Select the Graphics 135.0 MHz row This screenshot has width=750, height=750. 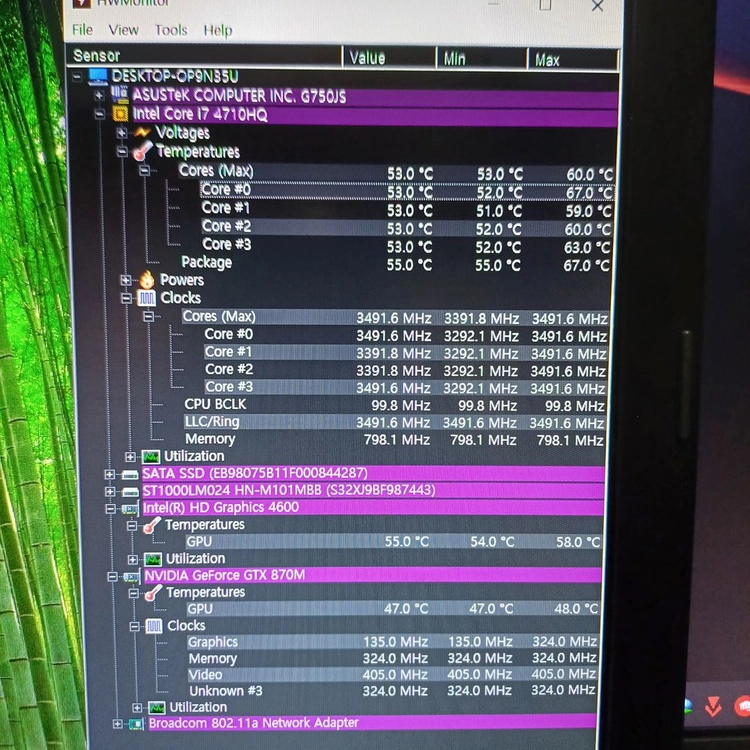392,641
